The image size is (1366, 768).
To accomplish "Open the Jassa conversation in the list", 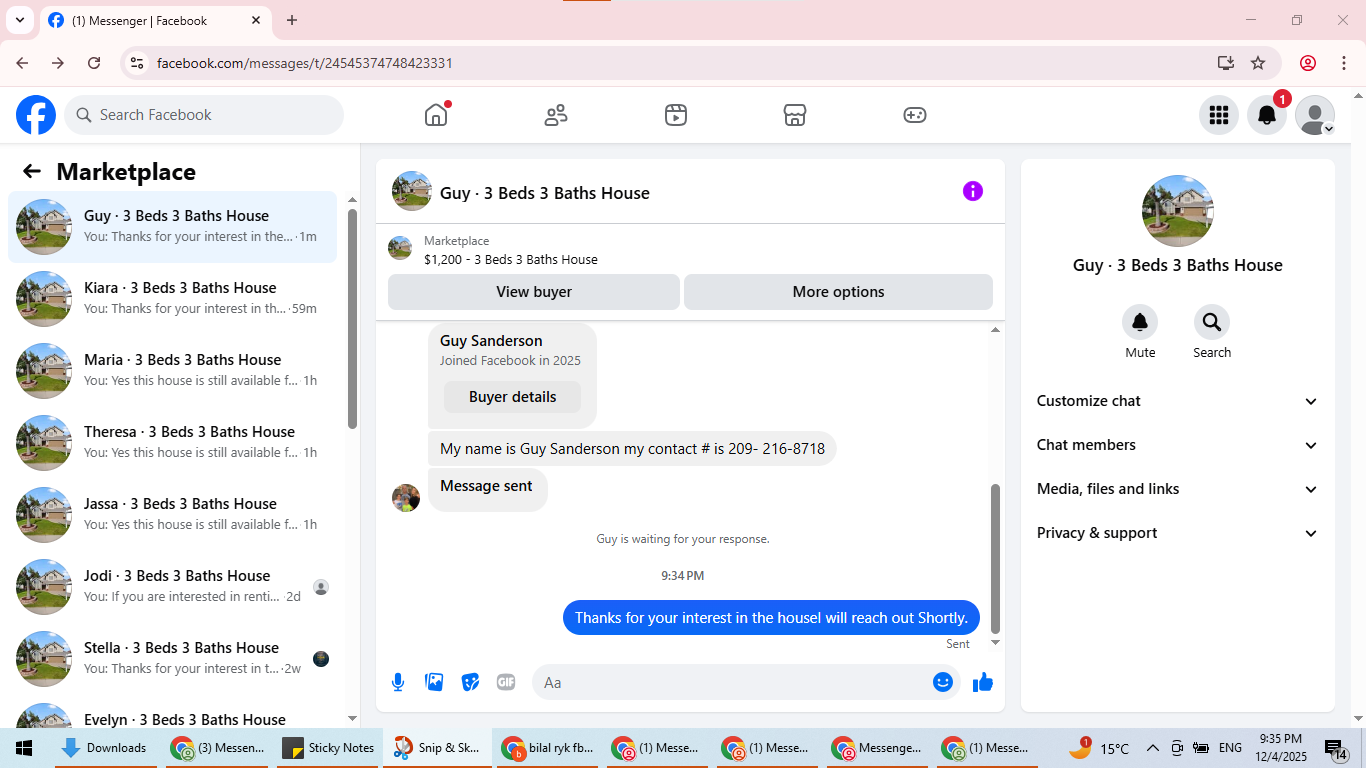I will tap(173, 515).
